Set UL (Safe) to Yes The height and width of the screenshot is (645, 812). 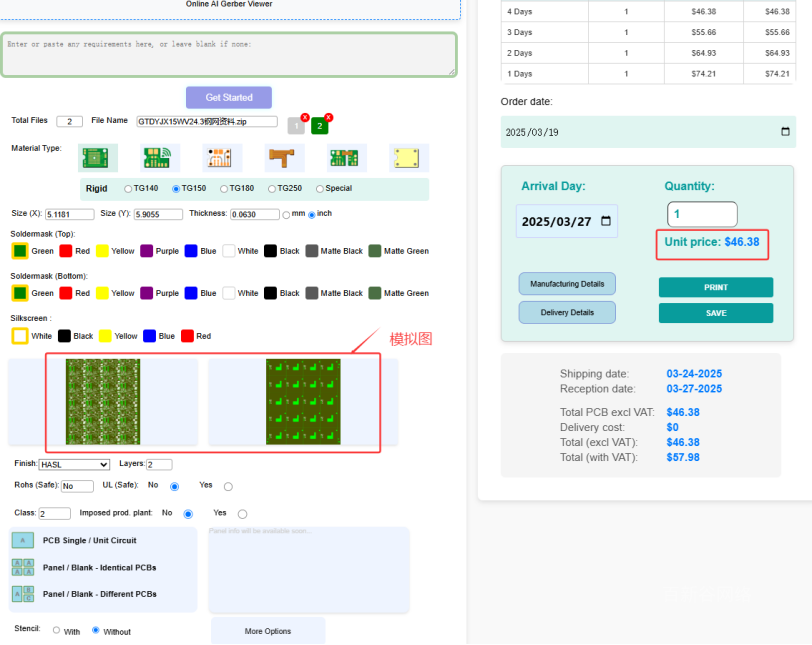228,487
